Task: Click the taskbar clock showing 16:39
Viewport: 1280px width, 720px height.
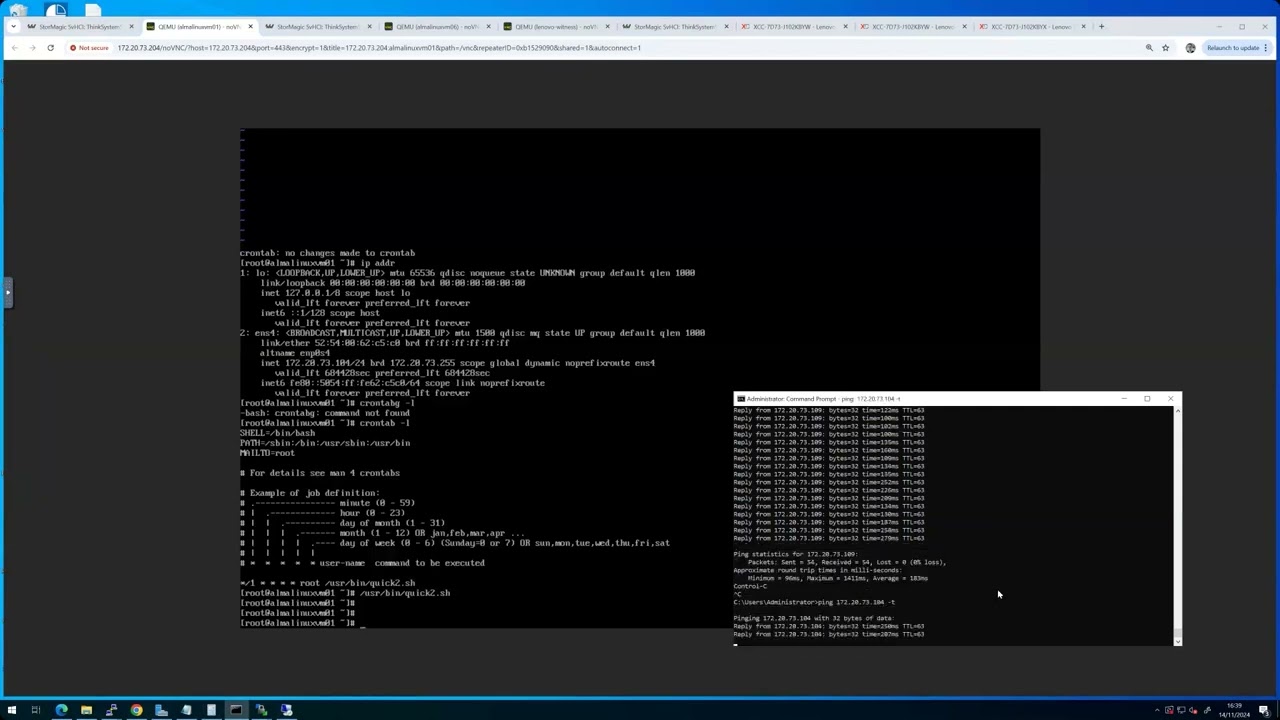Action: (x=1234, y=710)
